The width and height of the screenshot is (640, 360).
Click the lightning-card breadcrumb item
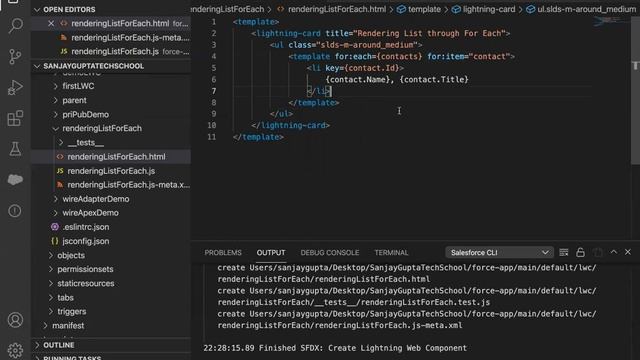tap(489, 9)
